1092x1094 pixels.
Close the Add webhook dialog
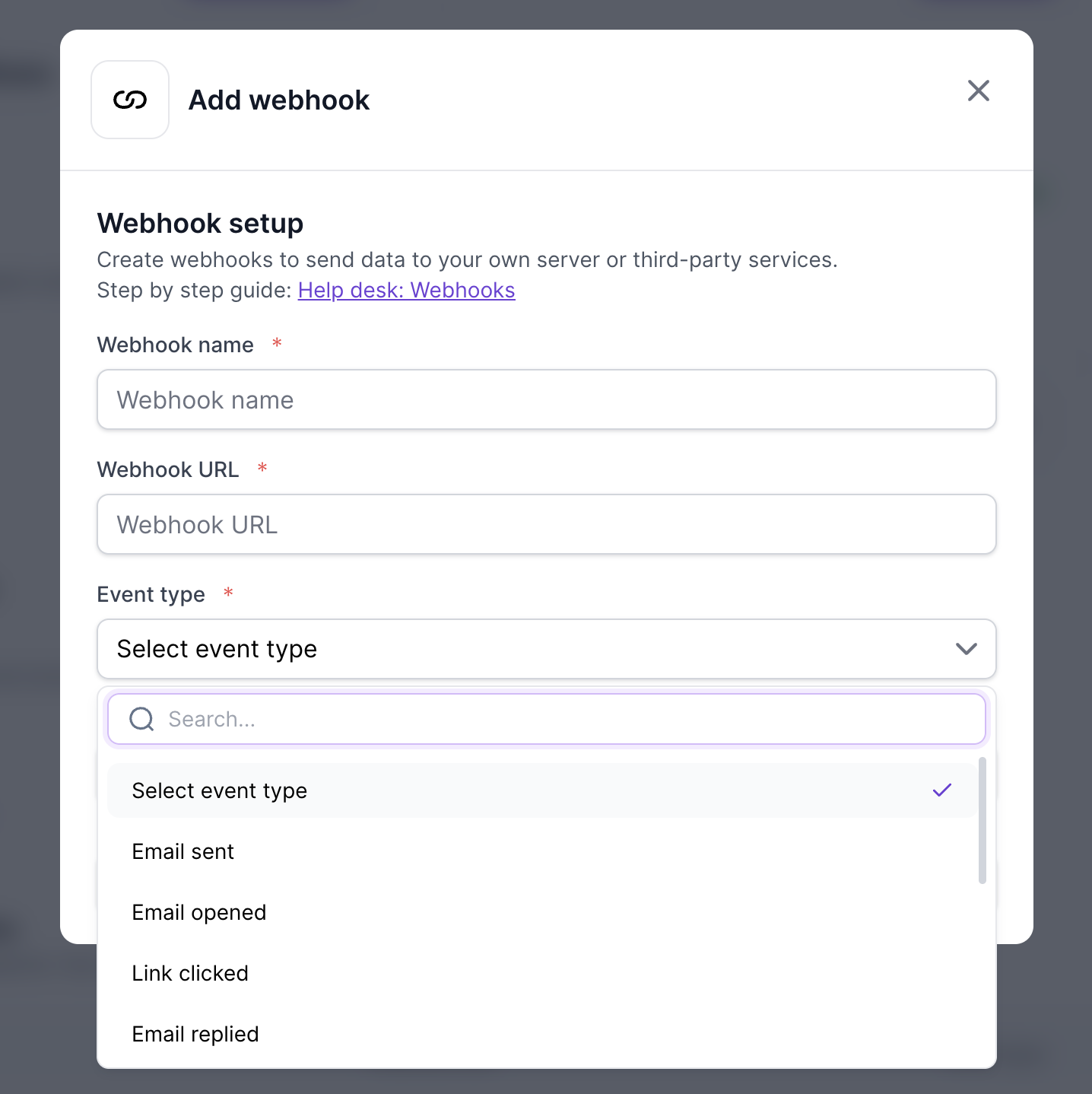[978, 91]
